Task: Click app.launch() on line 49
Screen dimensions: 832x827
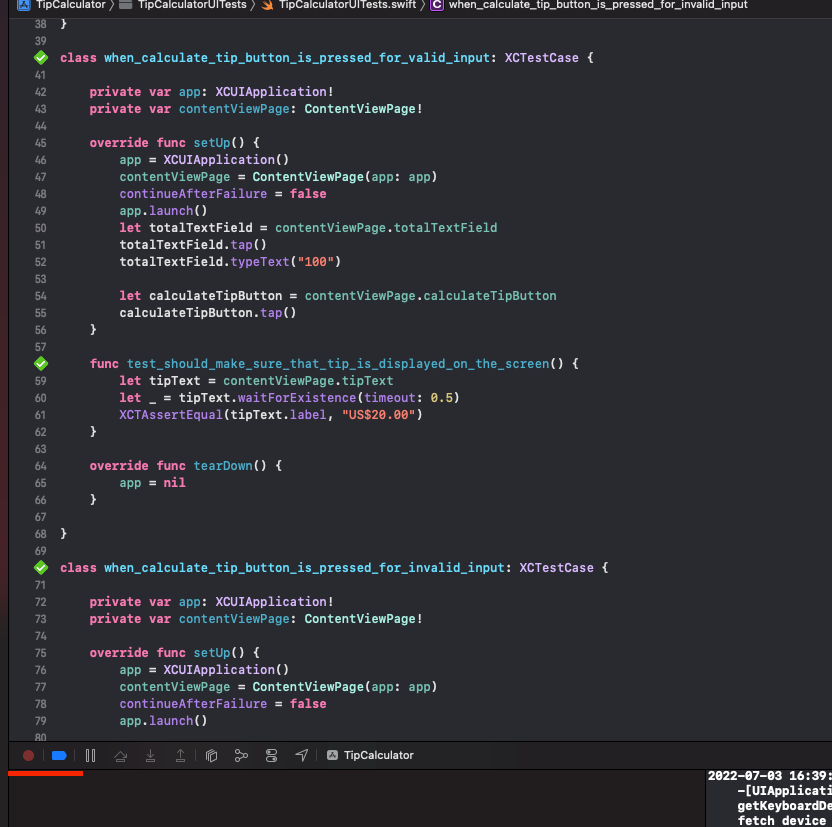Action: point(163,211)
